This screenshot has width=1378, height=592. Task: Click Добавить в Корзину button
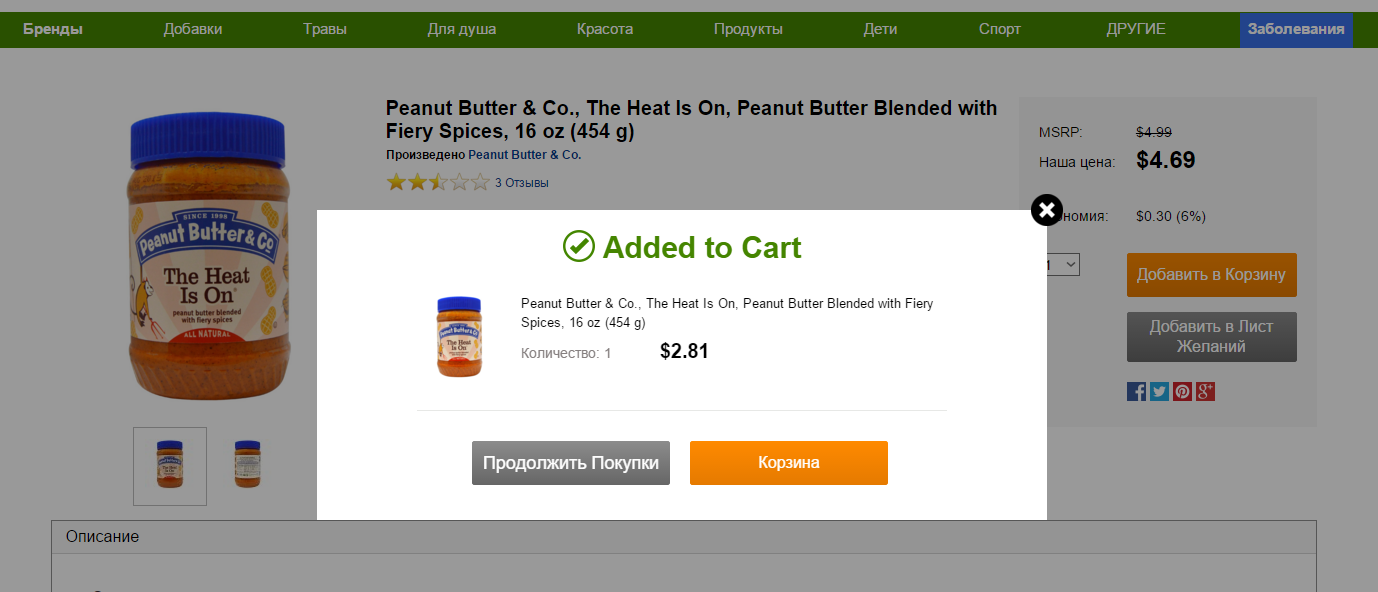coord(1211,274)
